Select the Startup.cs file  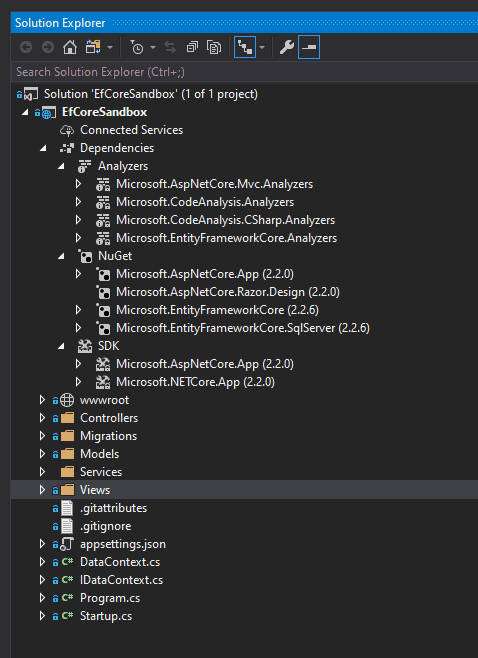106,616
